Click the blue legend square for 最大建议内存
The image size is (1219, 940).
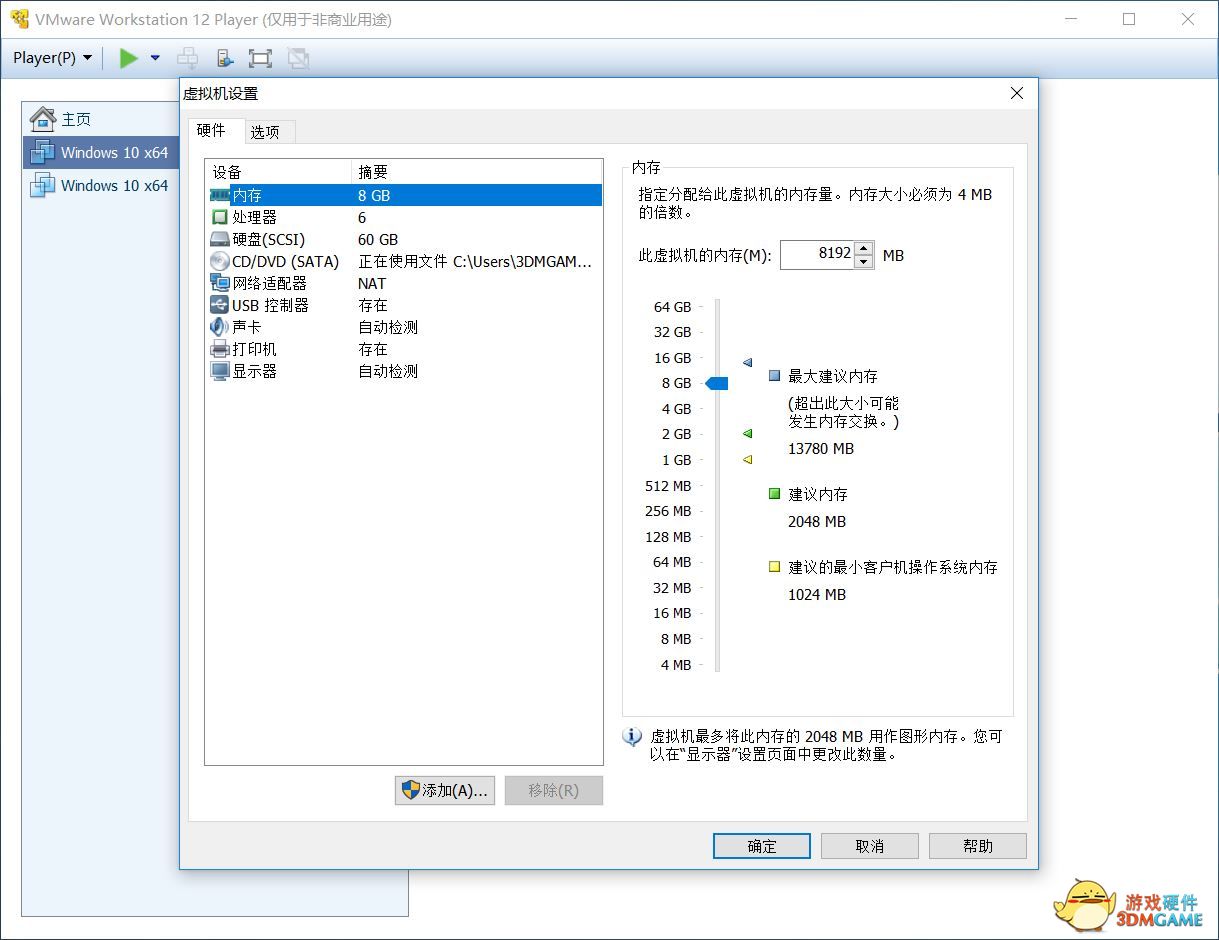click(774, 376)
